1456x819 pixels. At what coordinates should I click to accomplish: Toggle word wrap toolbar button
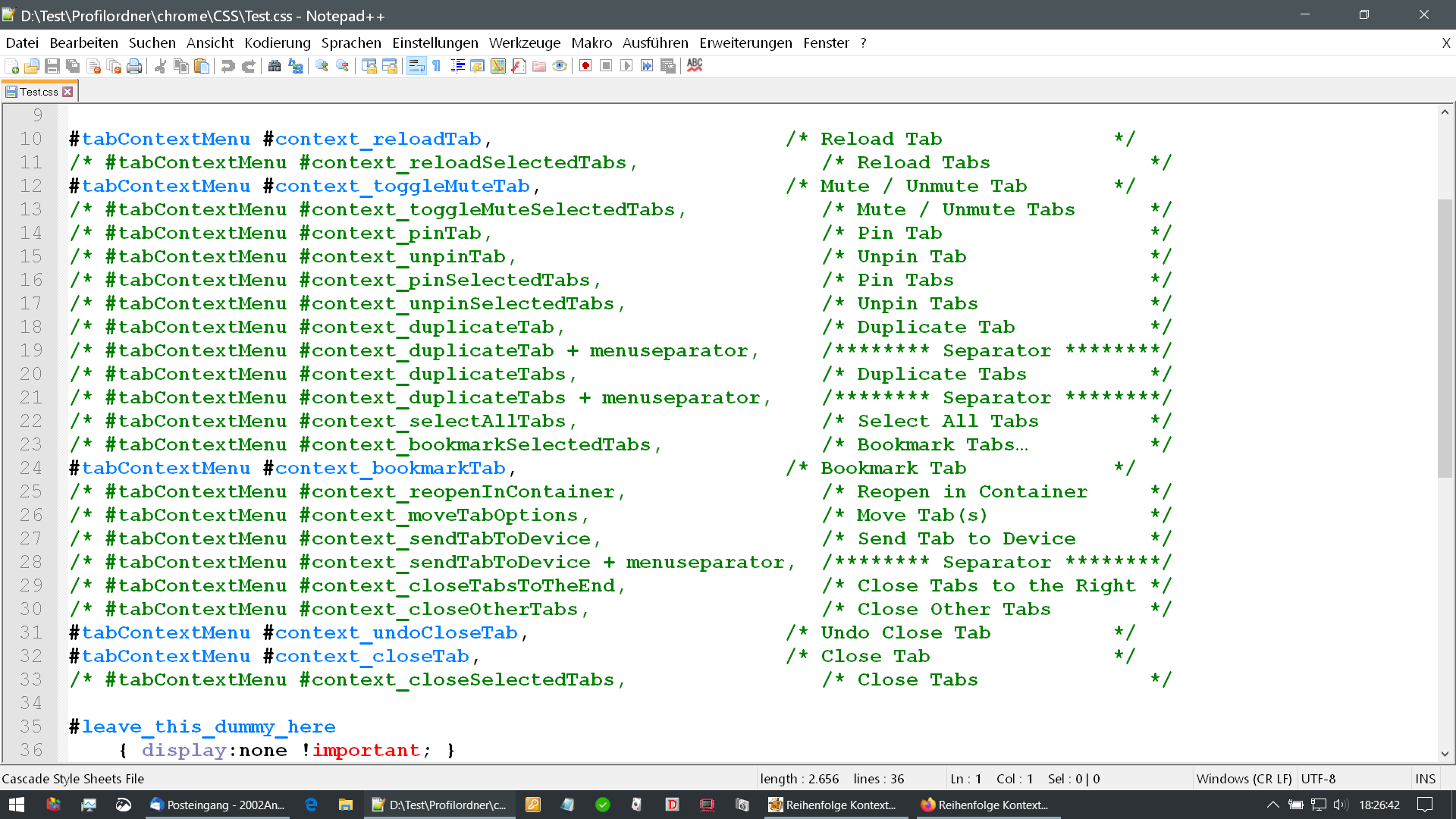point(416,67)
